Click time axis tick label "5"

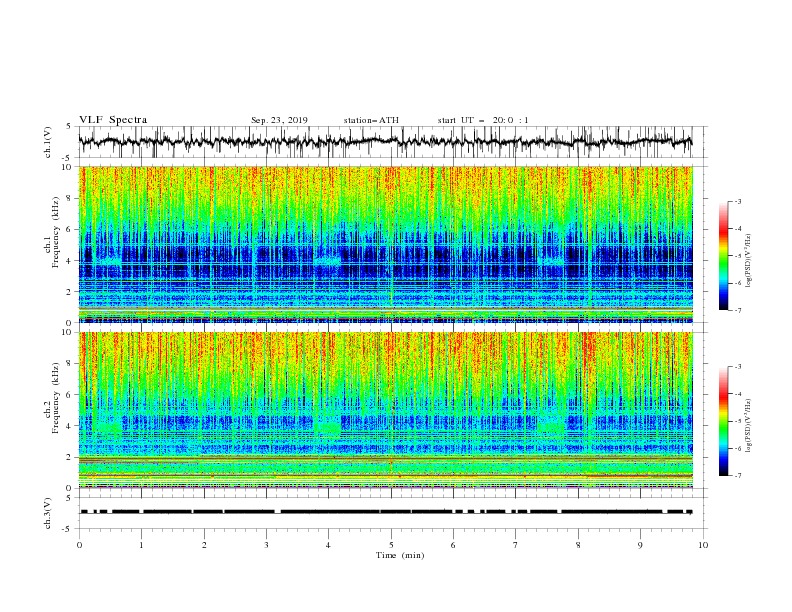(391, 545)
